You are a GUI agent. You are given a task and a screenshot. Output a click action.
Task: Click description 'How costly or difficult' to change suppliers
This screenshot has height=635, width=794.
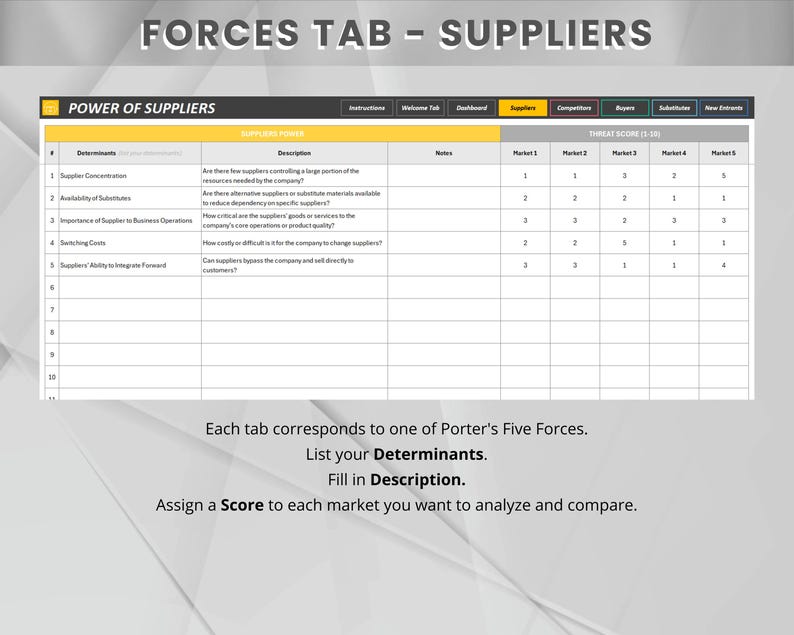pyautogui.click(x=294, y=243)
